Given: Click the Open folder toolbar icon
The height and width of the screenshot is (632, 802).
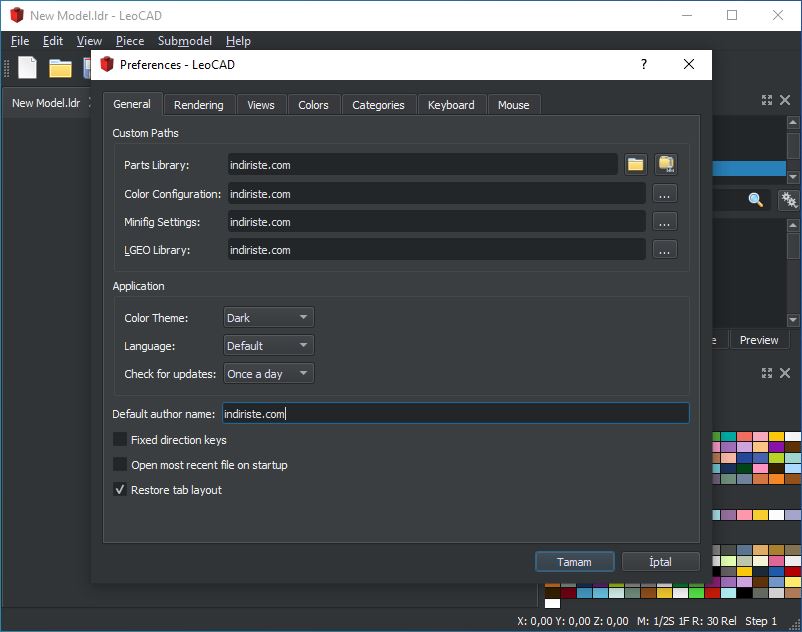Looking at the screenshot, I should click(60, 67).
